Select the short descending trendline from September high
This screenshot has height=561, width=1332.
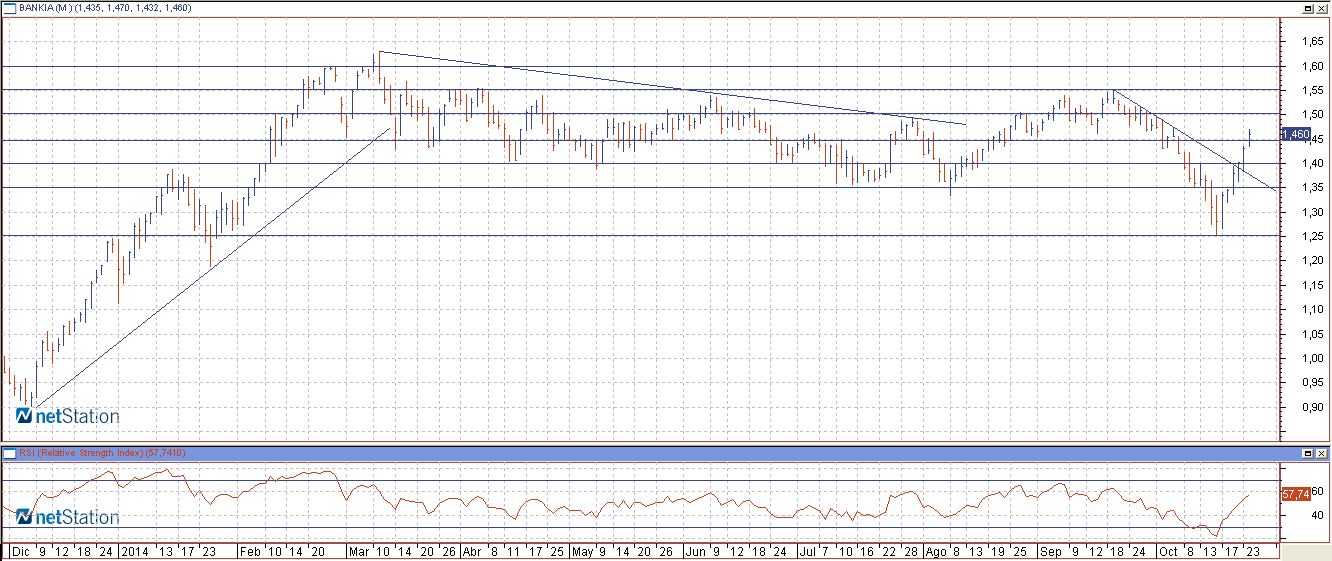pyautogui.click(x=1195, y=140)
